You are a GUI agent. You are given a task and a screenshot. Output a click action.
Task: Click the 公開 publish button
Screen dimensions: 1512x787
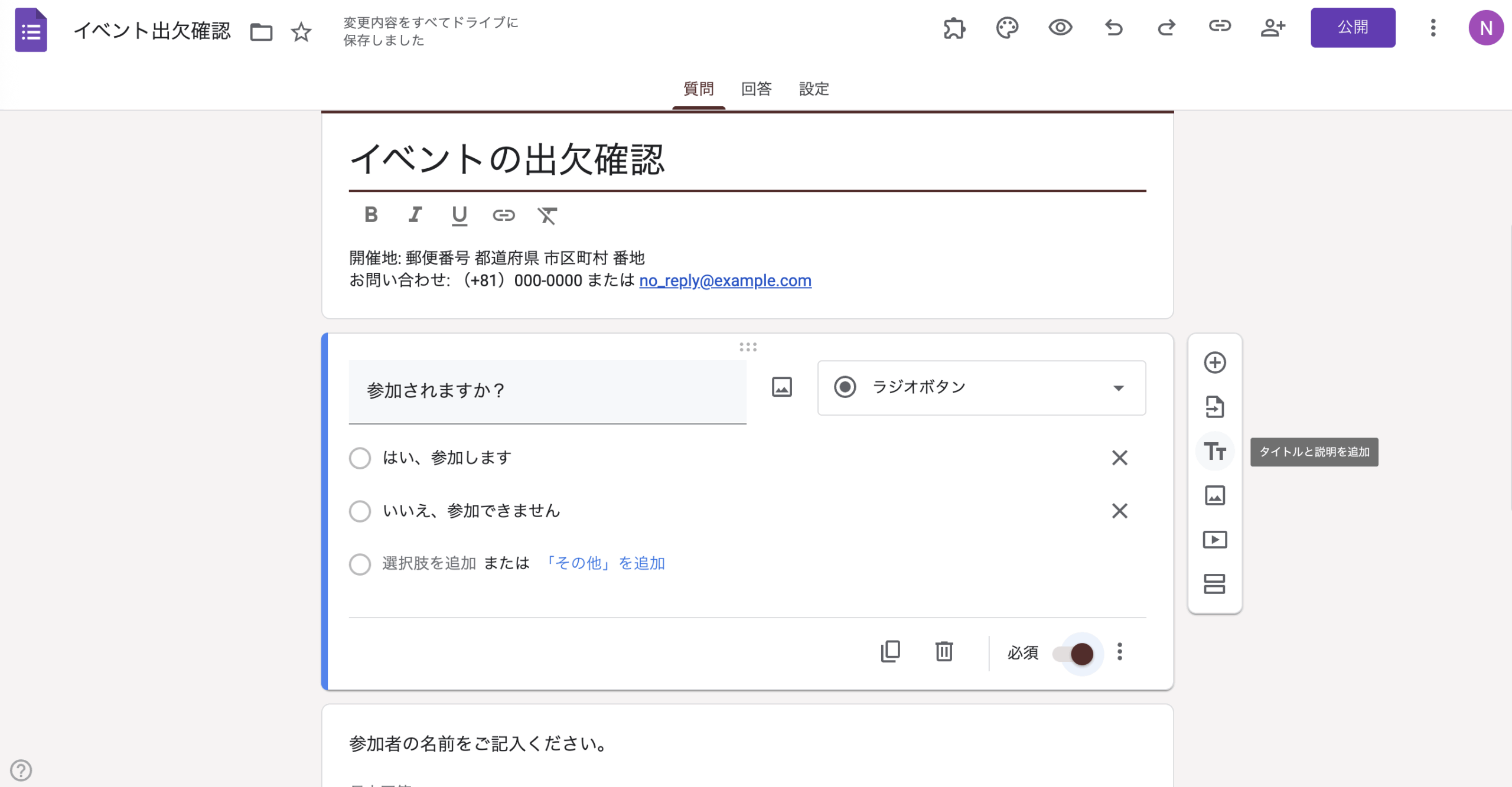[1353, 28]
